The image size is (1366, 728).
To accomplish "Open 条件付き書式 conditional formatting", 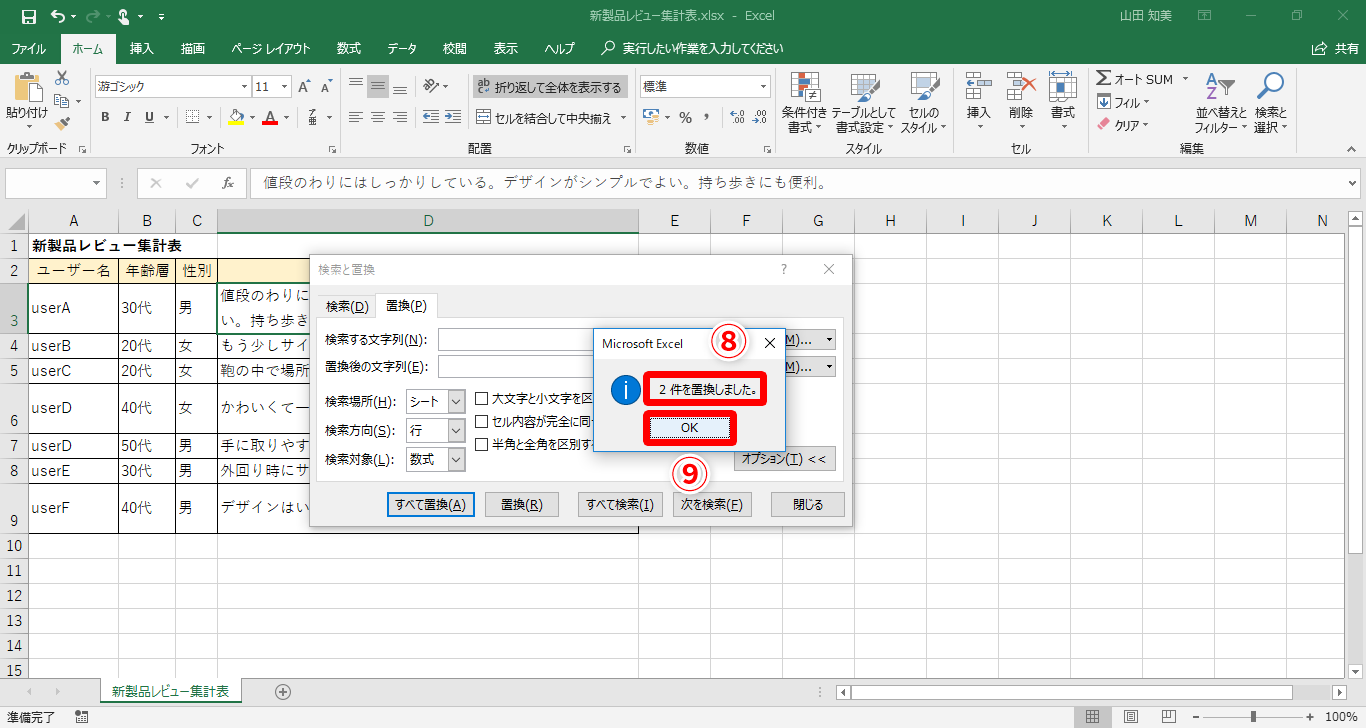I will [803, 102].
